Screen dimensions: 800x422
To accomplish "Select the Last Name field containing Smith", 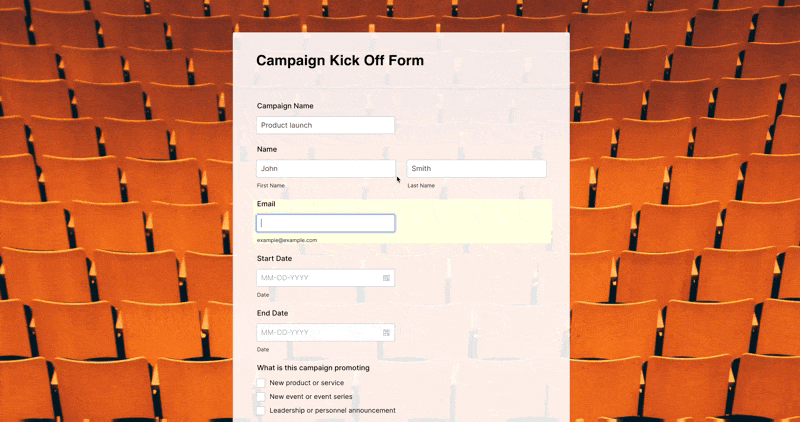I will (476, 169).
